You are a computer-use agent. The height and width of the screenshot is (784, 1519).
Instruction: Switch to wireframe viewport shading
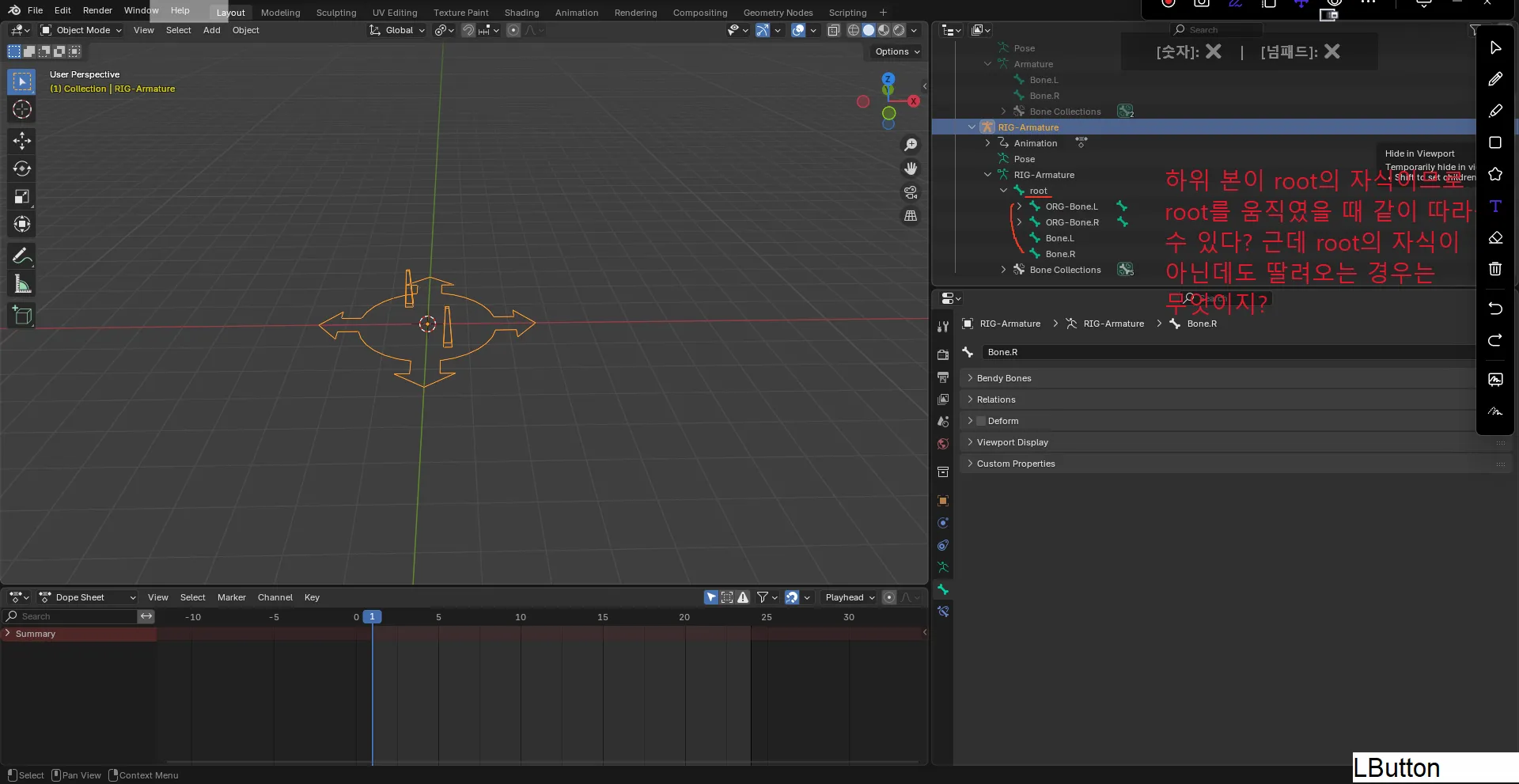(x=854, y=30)
